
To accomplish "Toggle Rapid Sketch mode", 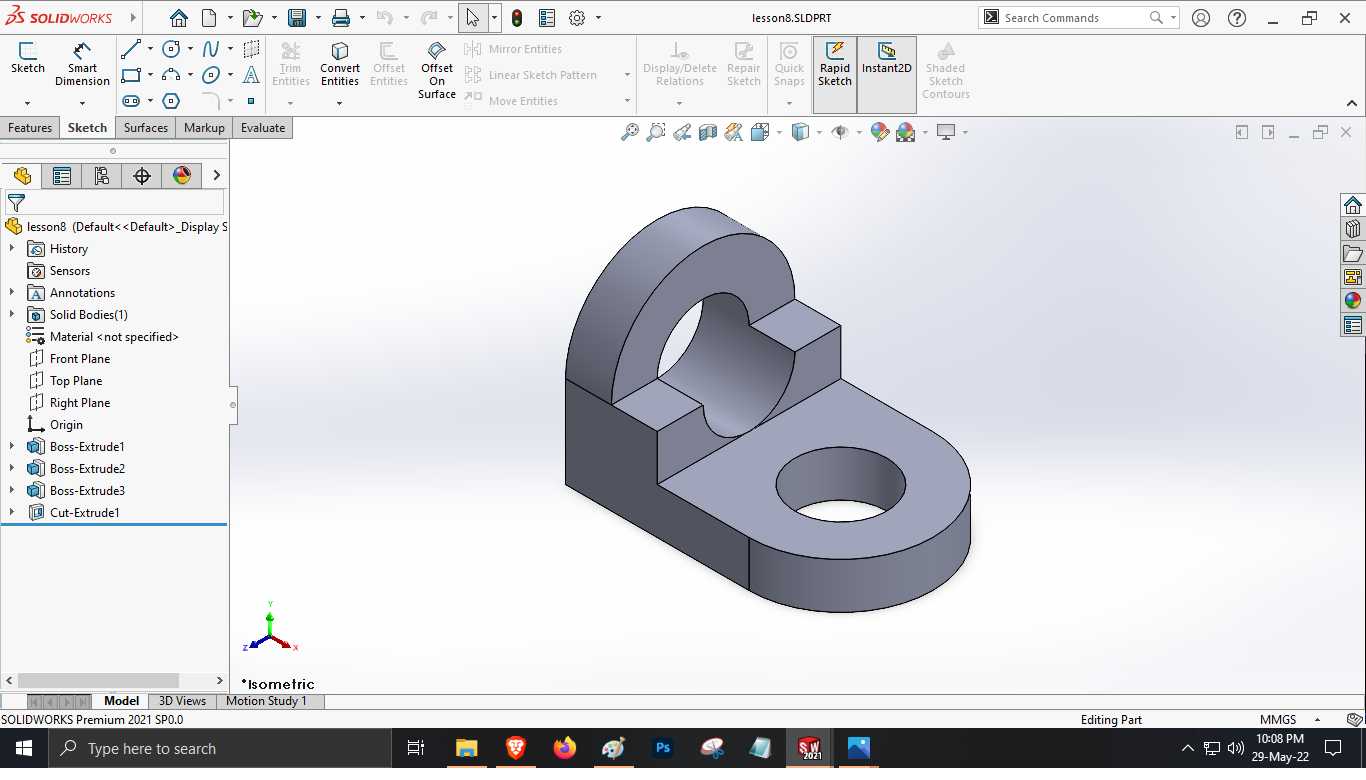I will point(835,74).
